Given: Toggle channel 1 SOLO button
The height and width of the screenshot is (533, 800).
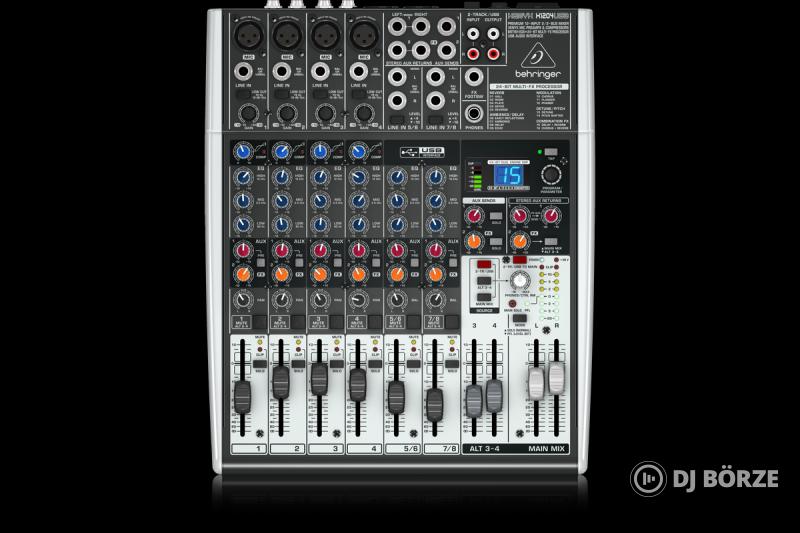Looking at the screenshot, I should click(260, 364).
